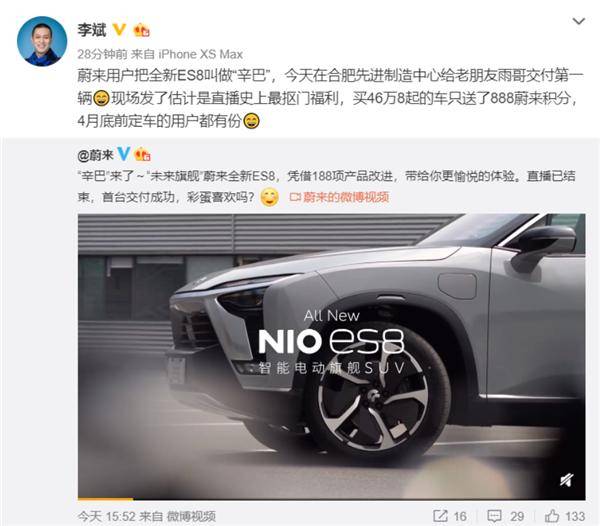Image resolution: width=600 pixels, height=526 pixels.
Task: Click the membership badge icon next to @蔚来
Action: point(142,154)
